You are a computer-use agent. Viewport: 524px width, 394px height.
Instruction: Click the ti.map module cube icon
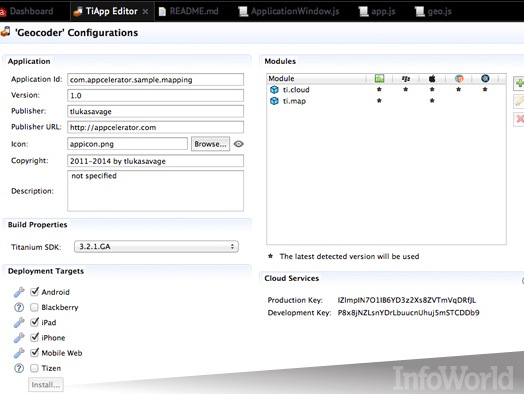(274, 101)
